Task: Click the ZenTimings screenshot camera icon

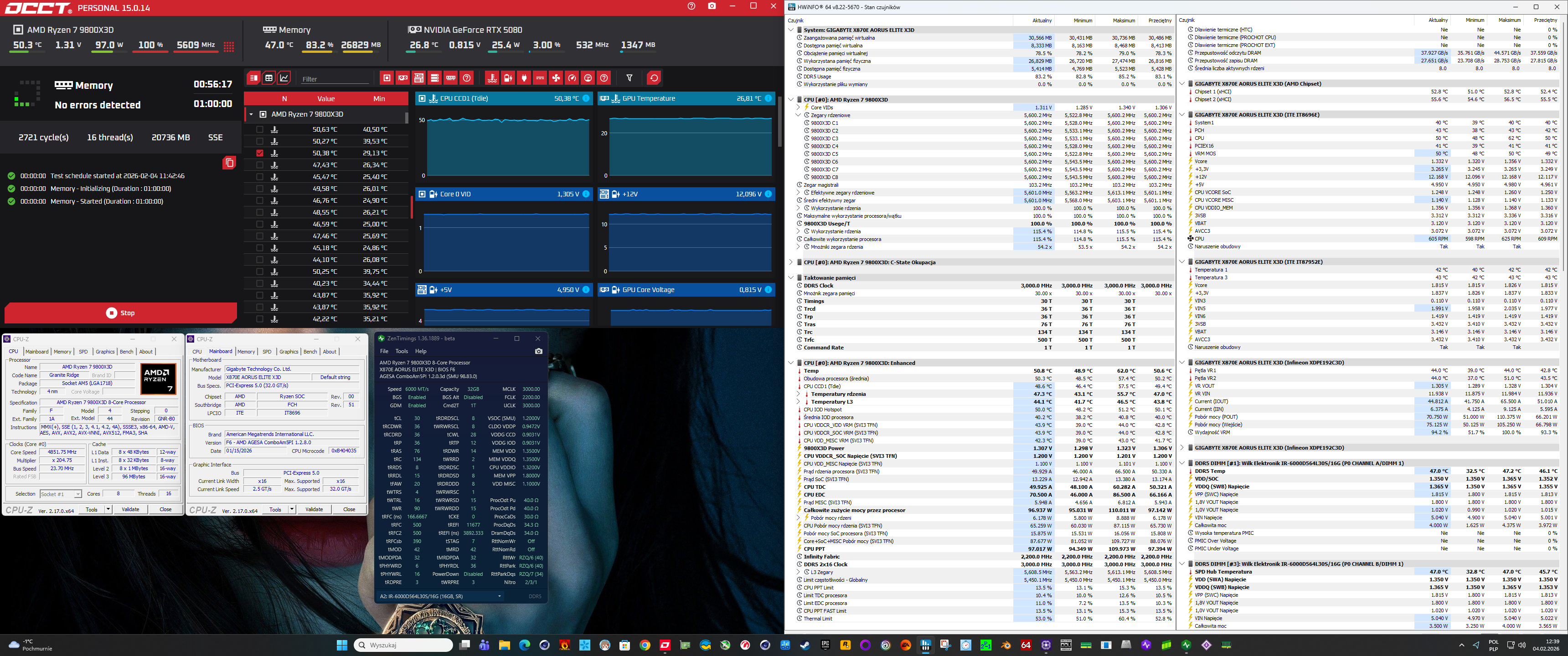Action: [x=538, y=351]
